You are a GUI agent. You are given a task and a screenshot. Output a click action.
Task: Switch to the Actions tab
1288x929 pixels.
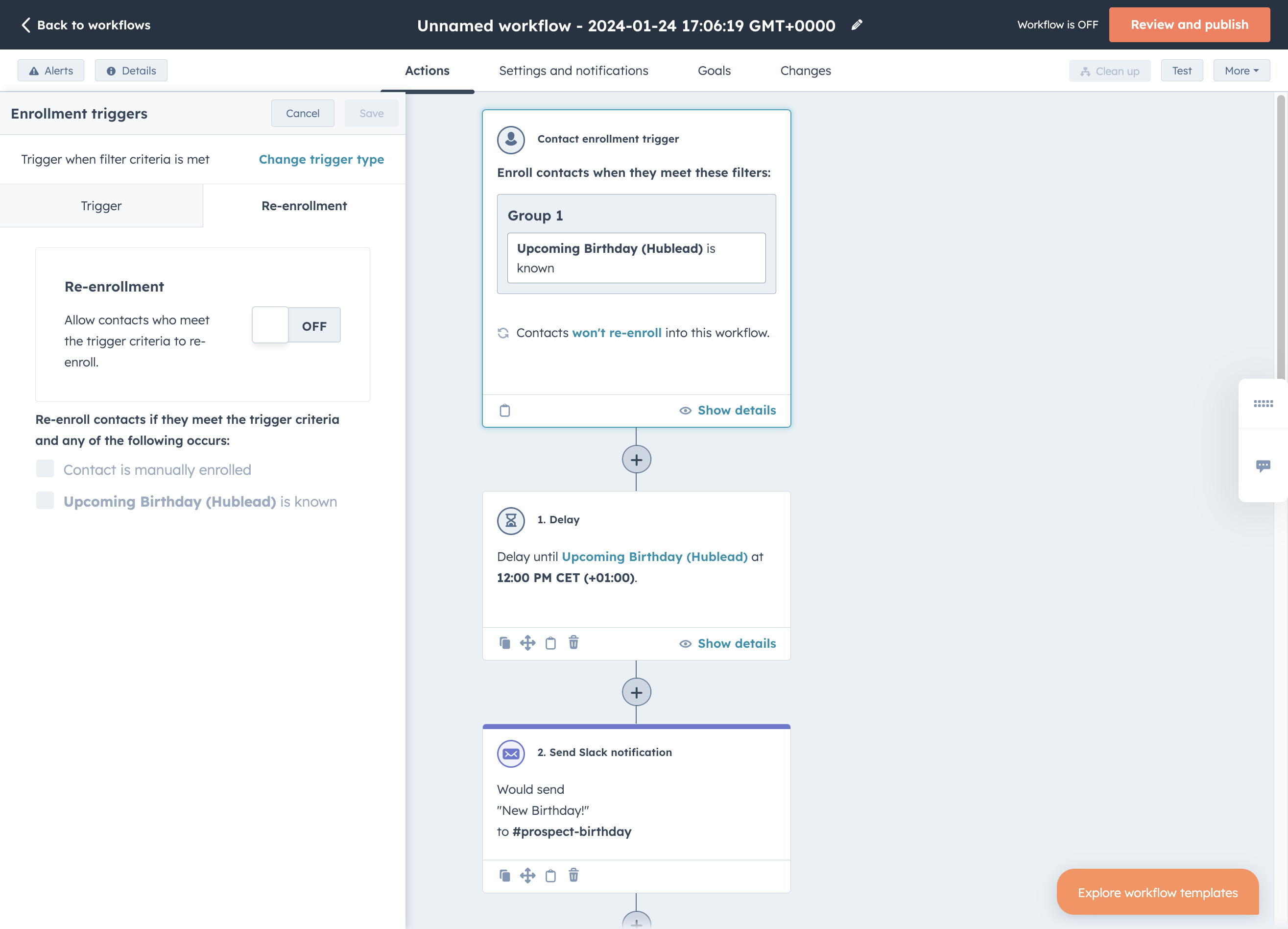tap(427, 71)
